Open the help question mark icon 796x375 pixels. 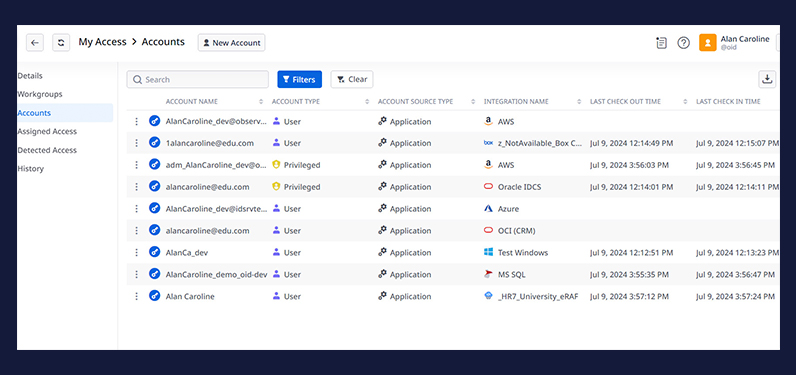pos(684,43)
